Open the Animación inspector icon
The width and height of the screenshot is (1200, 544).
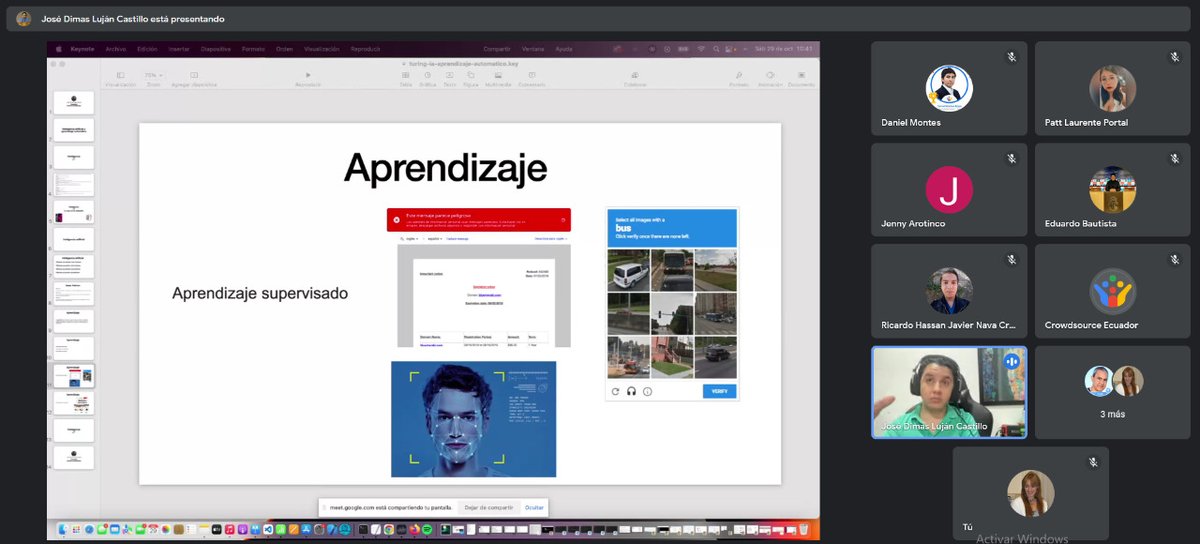tap(769, 75)
